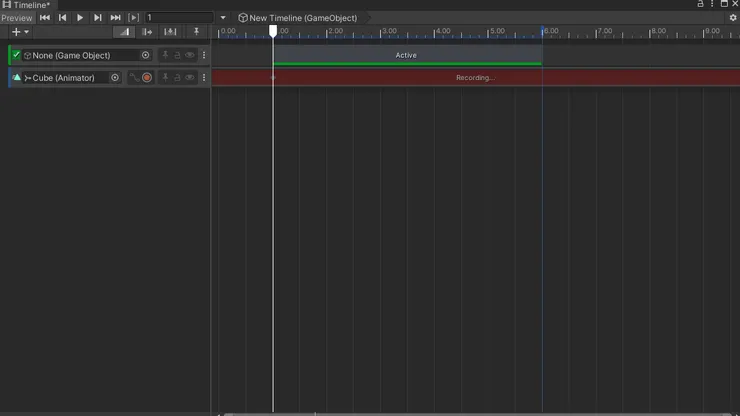Mute the Cube (Animator) track
Image resolution: width=740 pixels, height=416 pixels.
pyautogui.click(x=190, y=77)
